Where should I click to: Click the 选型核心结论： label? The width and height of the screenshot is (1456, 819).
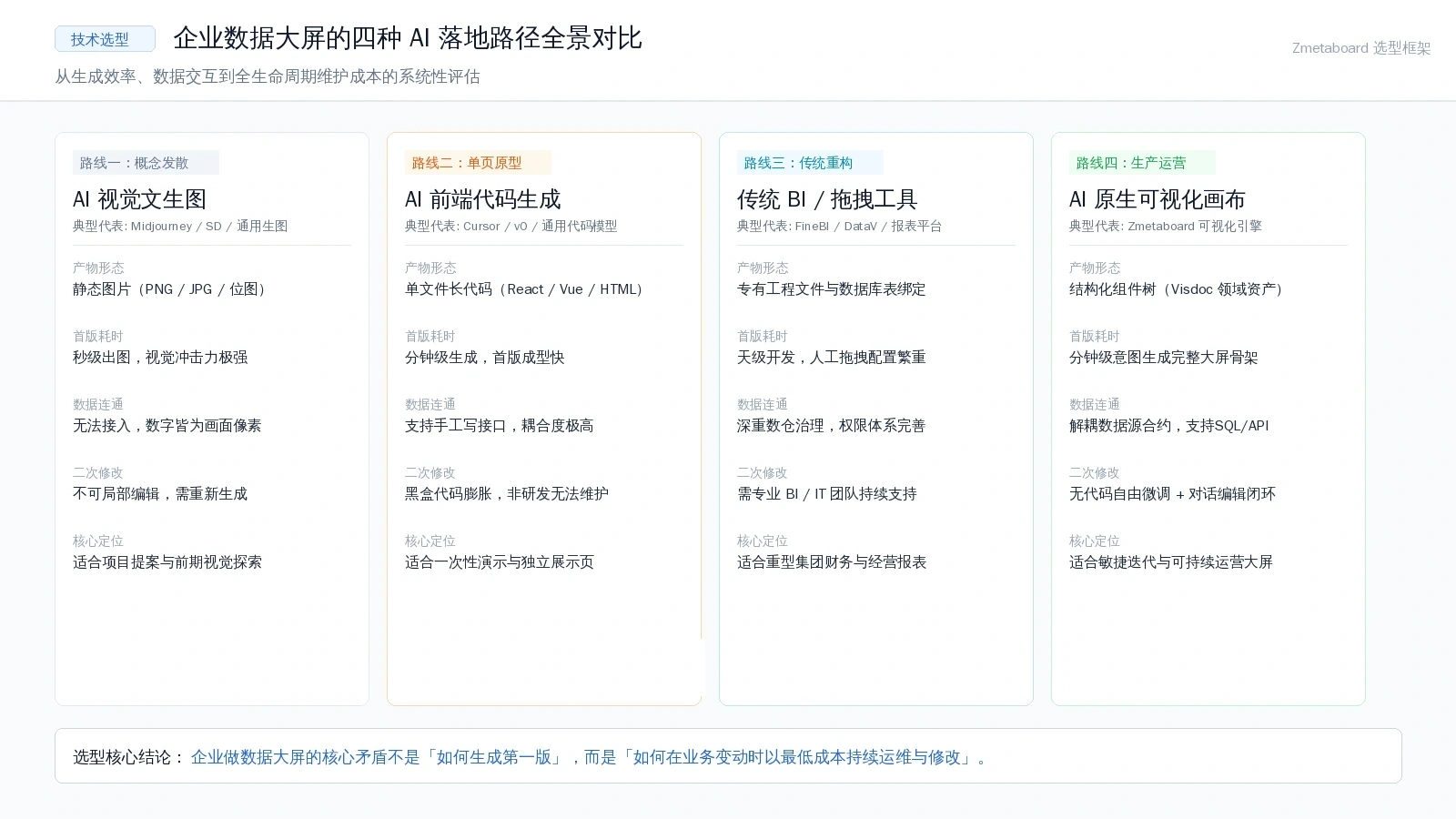[x=129, y=757]
